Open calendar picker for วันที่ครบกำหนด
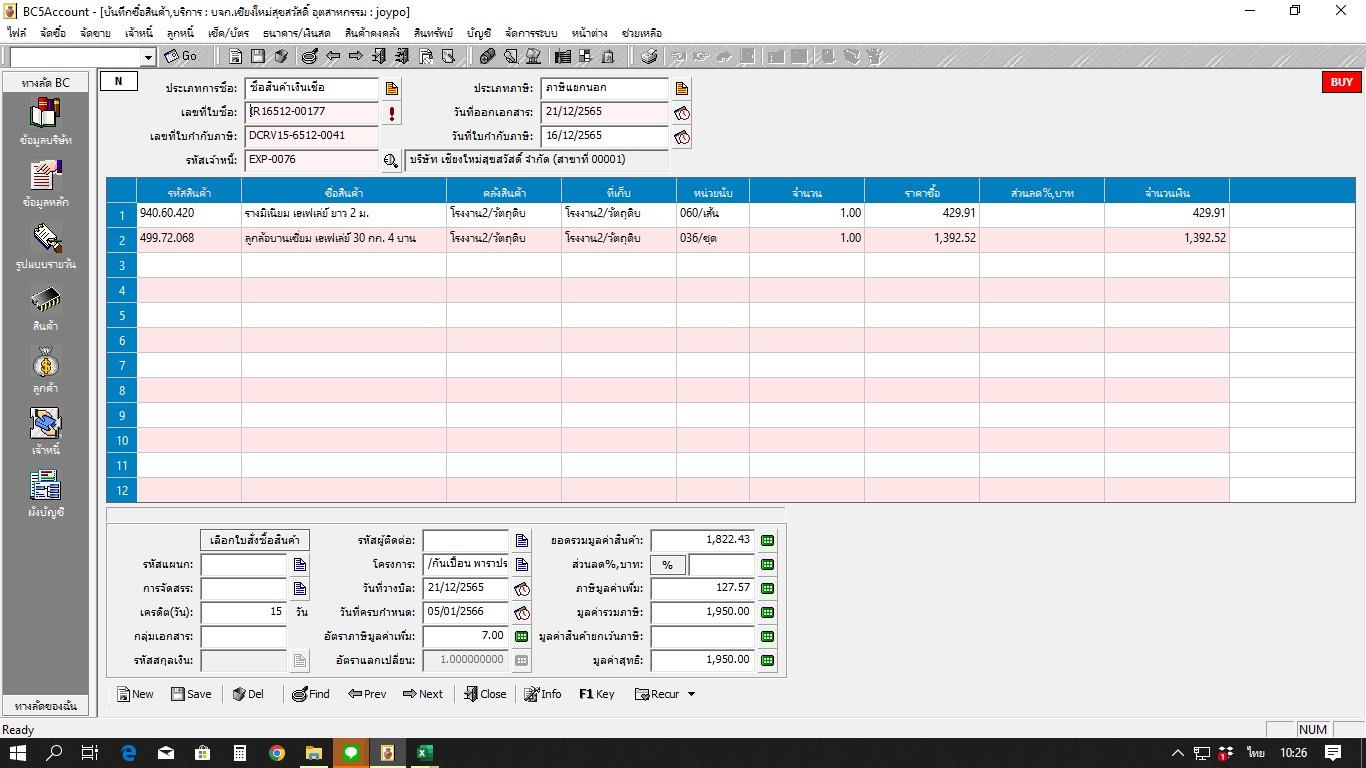The width and height of the screenshot is (1366, 768). point(521,613)
